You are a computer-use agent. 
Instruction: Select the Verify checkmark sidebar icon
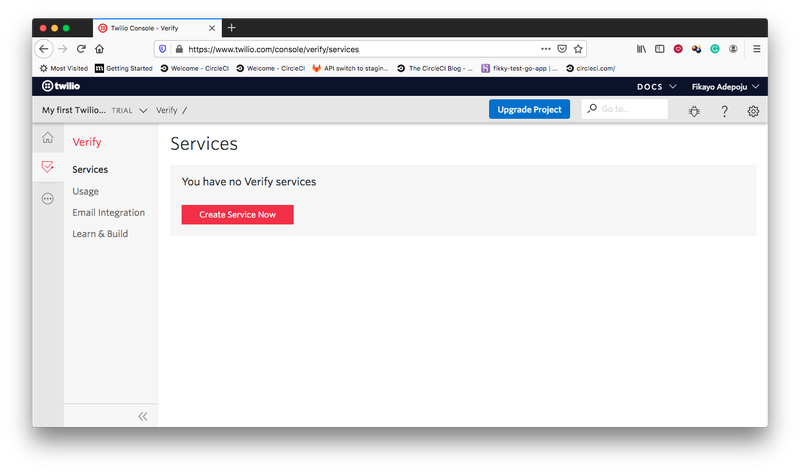tap(47, 167)
